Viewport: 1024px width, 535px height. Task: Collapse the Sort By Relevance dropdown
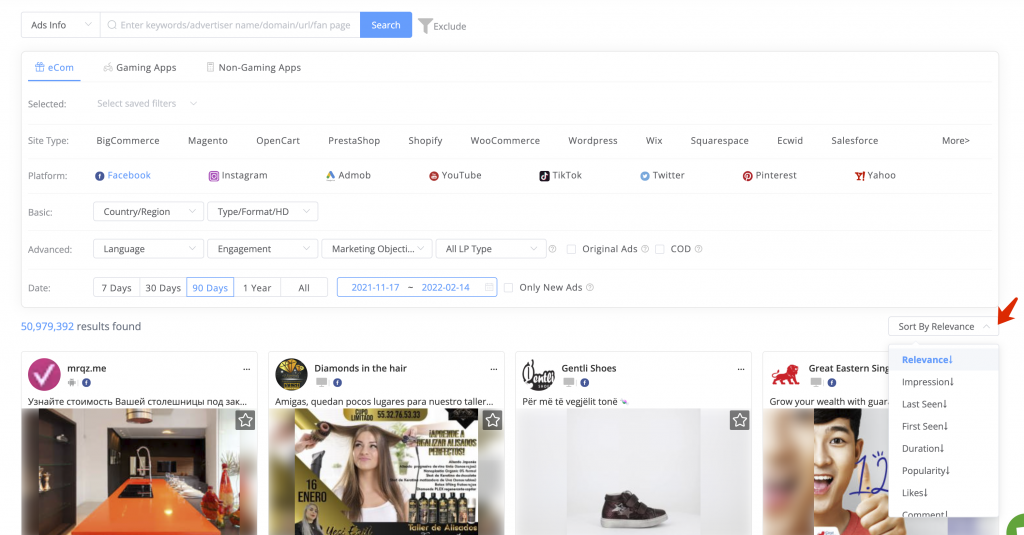point(943,327)
